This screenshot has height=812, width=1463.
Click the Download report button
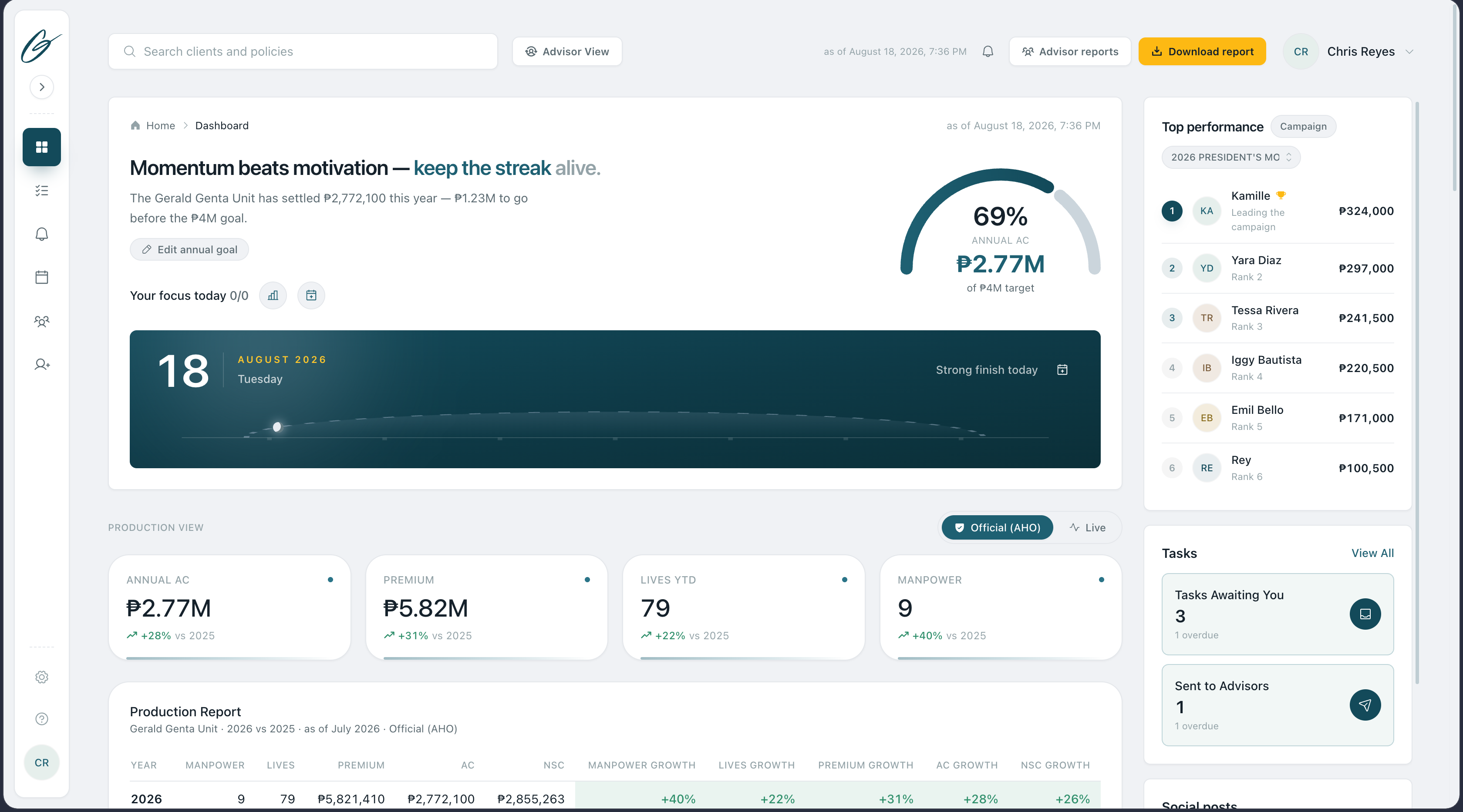click(1202, 52)
